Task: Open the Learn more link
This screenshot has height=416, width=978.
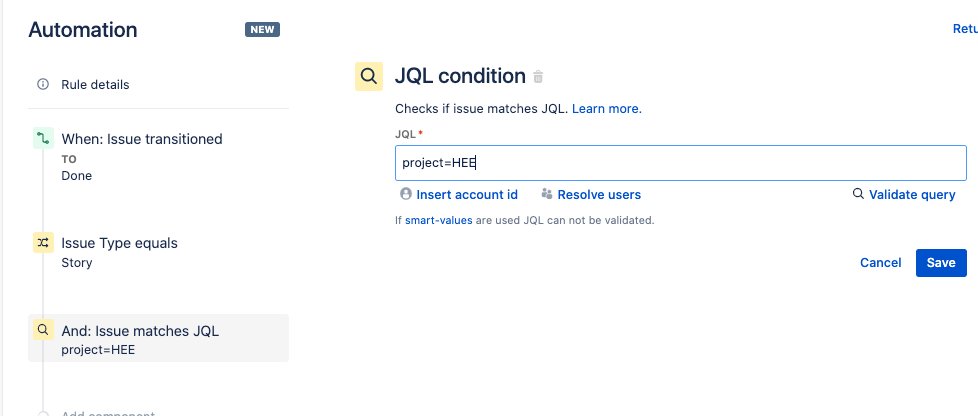Action: [606, 109]
